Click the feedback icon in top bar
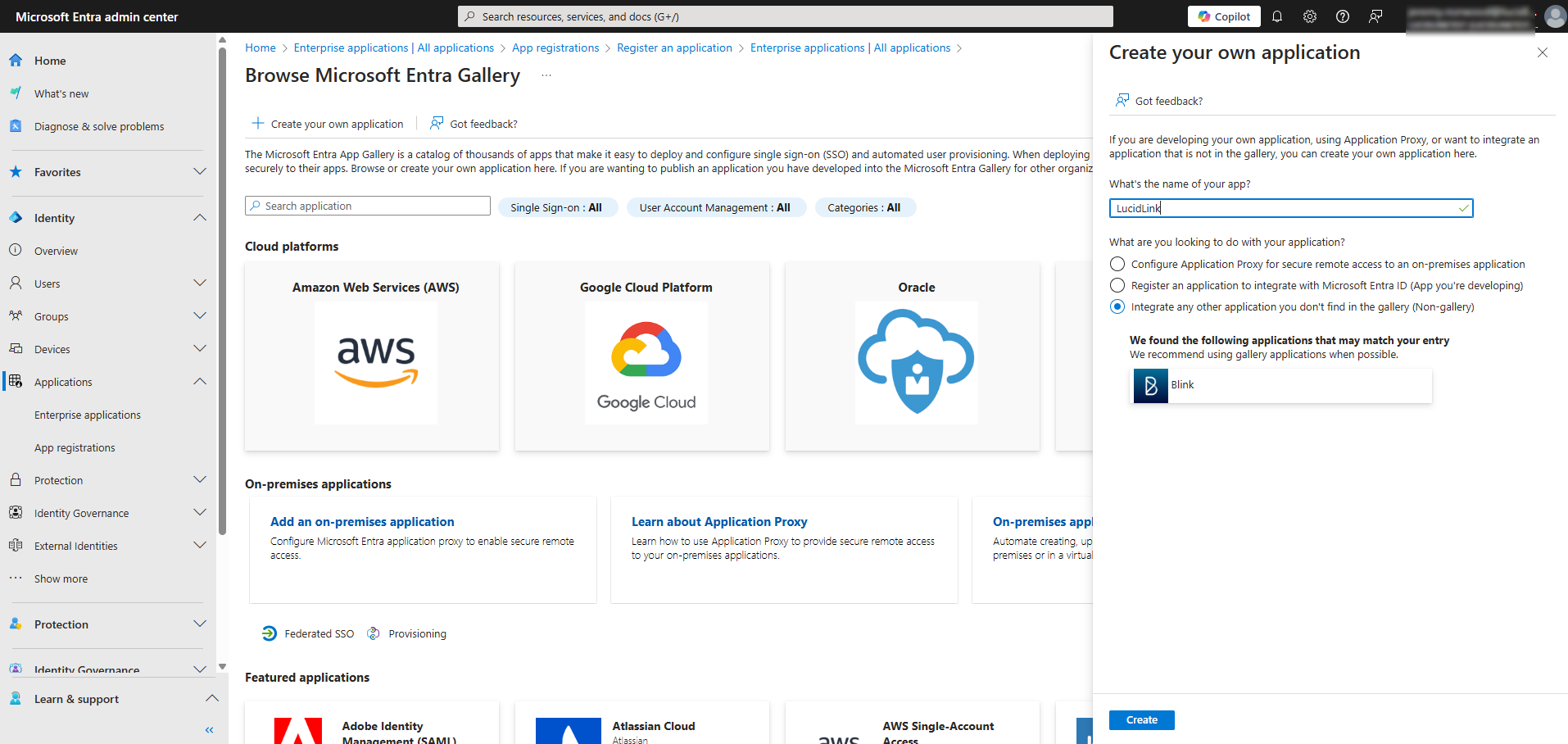The height and width of the screenshot is (744, 1568). 1375,16
